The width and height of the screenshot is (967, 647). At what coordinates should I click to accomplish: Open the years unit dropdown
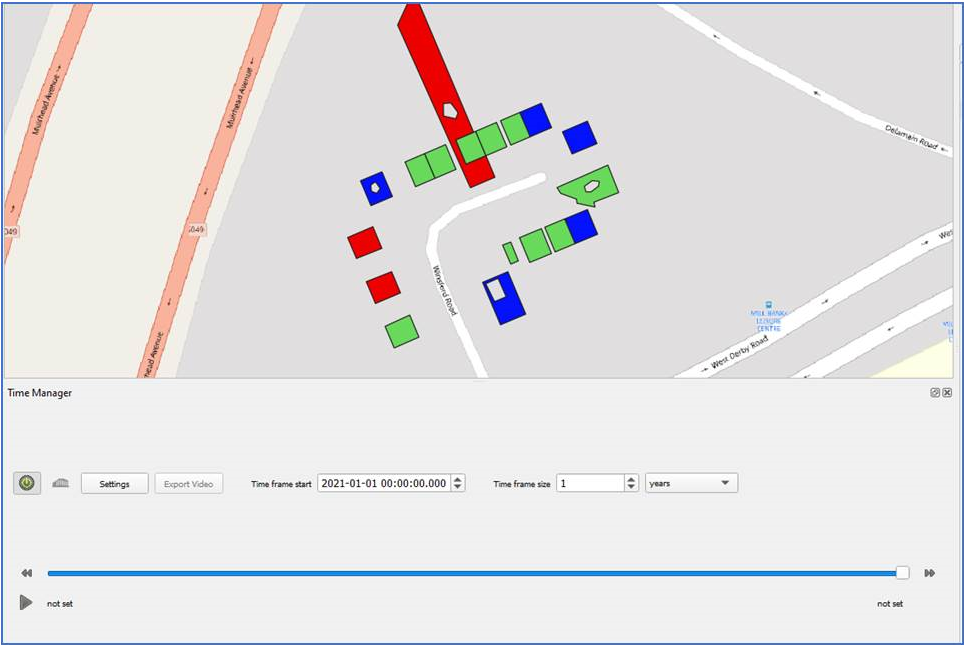[x=691, y=483]
